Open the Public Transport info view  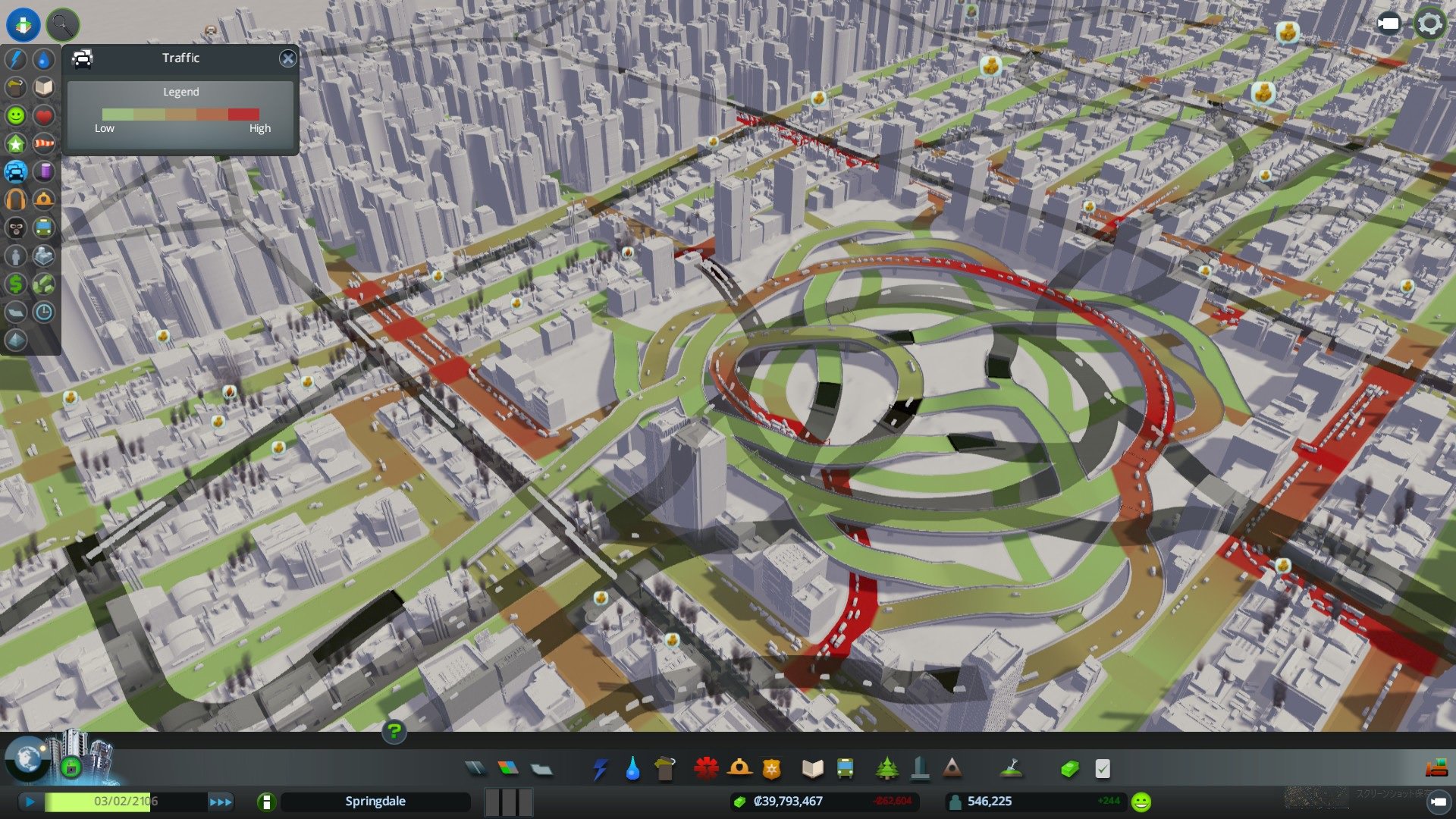pyautogui.click(x=44, y=227)
